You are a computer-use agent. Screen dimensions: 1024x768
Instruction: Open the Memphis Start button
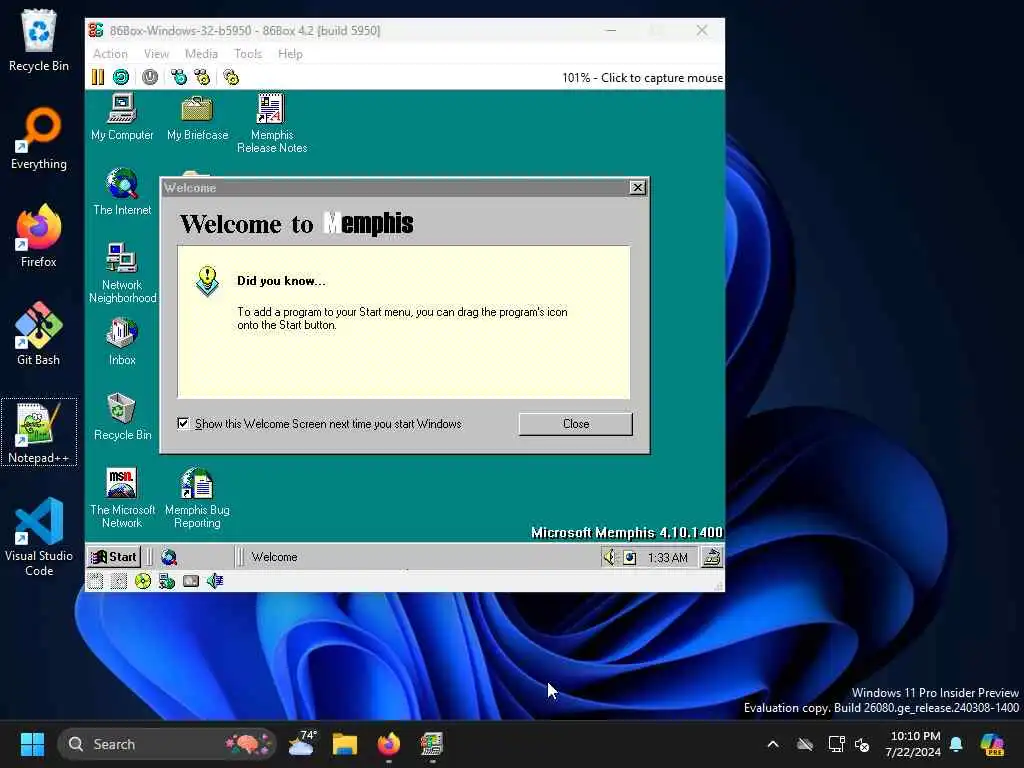pos(114,557)
